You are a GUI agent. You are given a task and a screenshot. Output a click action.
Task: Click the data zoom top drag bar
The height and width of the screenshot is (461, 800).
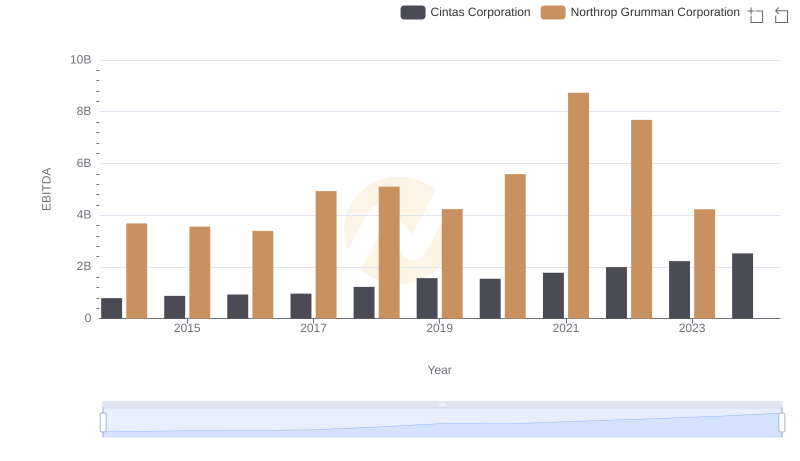click(442, 404)
